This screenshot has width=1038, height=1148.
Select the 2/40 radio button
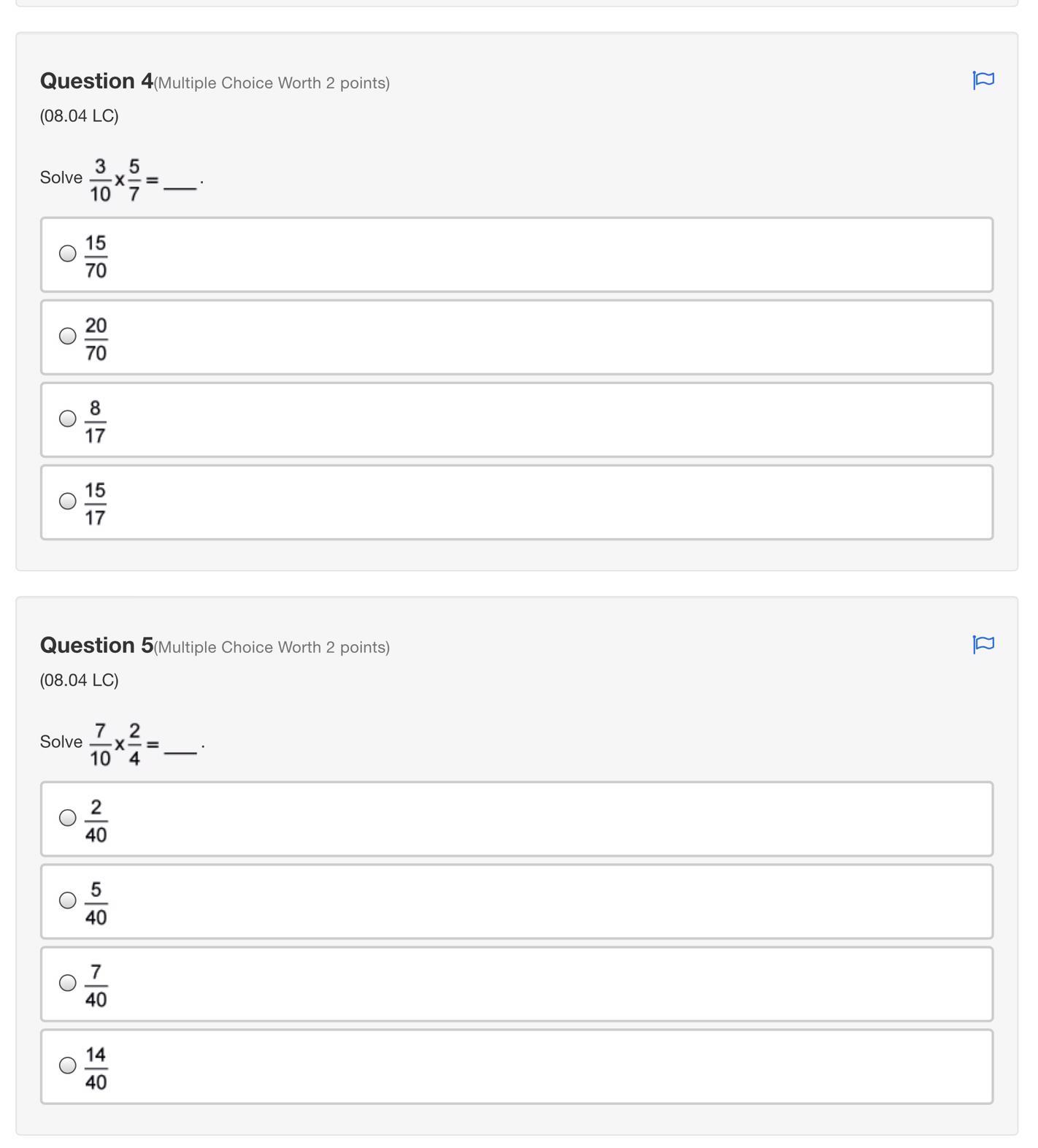[67, 817]
